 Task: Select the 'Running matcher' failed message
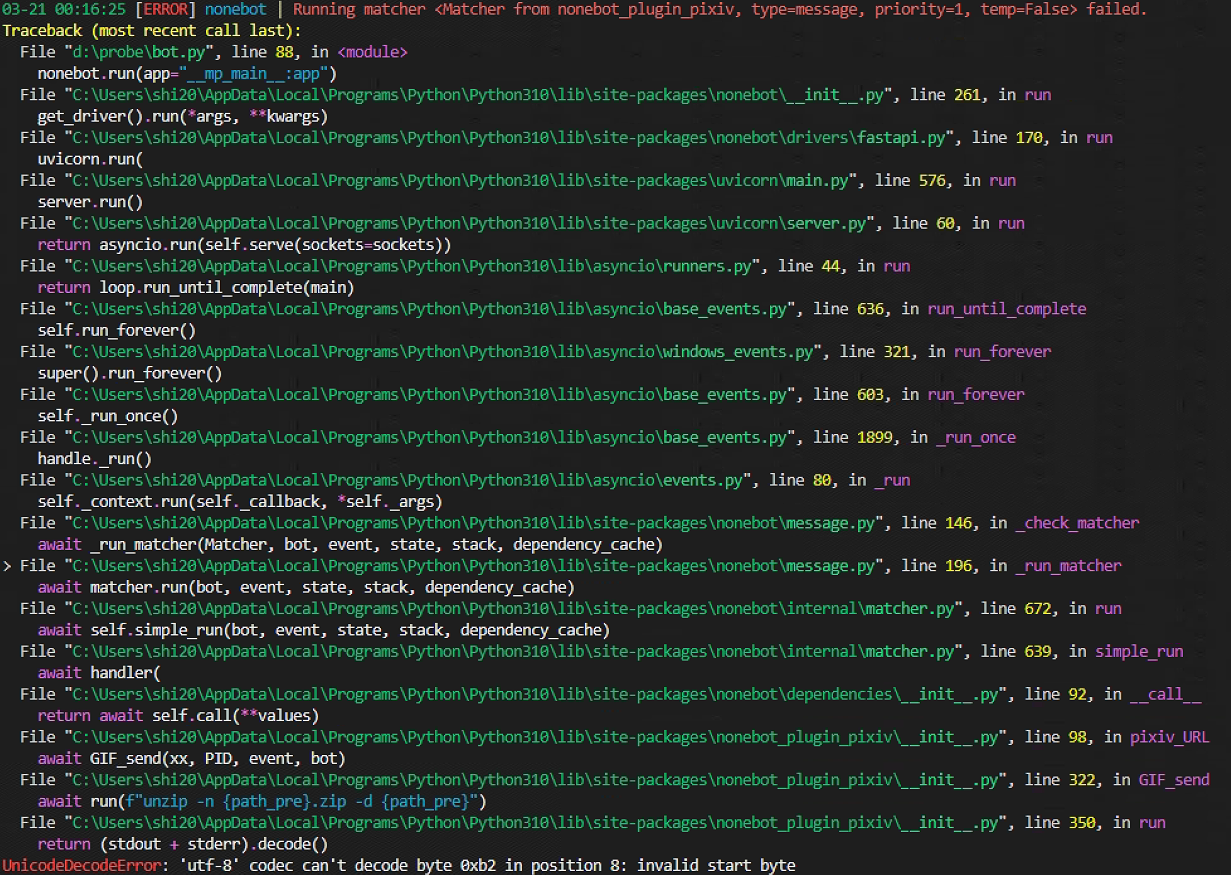720,9
